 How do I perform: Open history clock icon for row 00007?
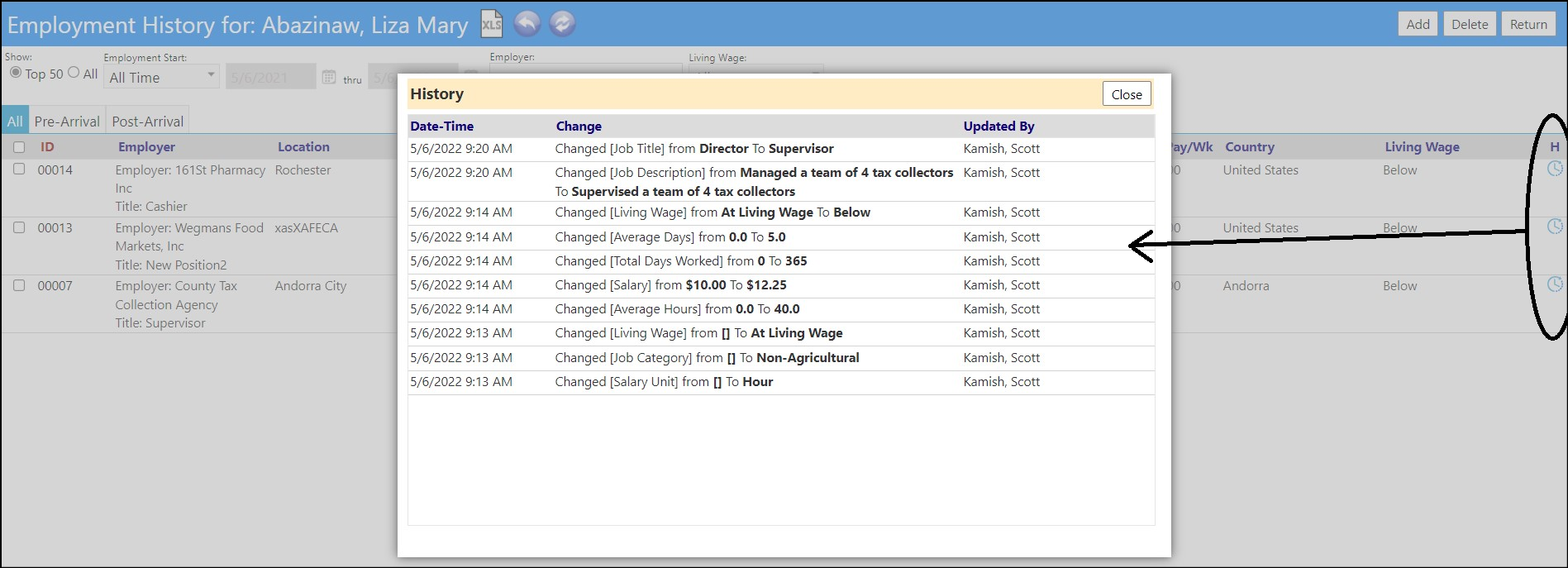pos(1555,284)
